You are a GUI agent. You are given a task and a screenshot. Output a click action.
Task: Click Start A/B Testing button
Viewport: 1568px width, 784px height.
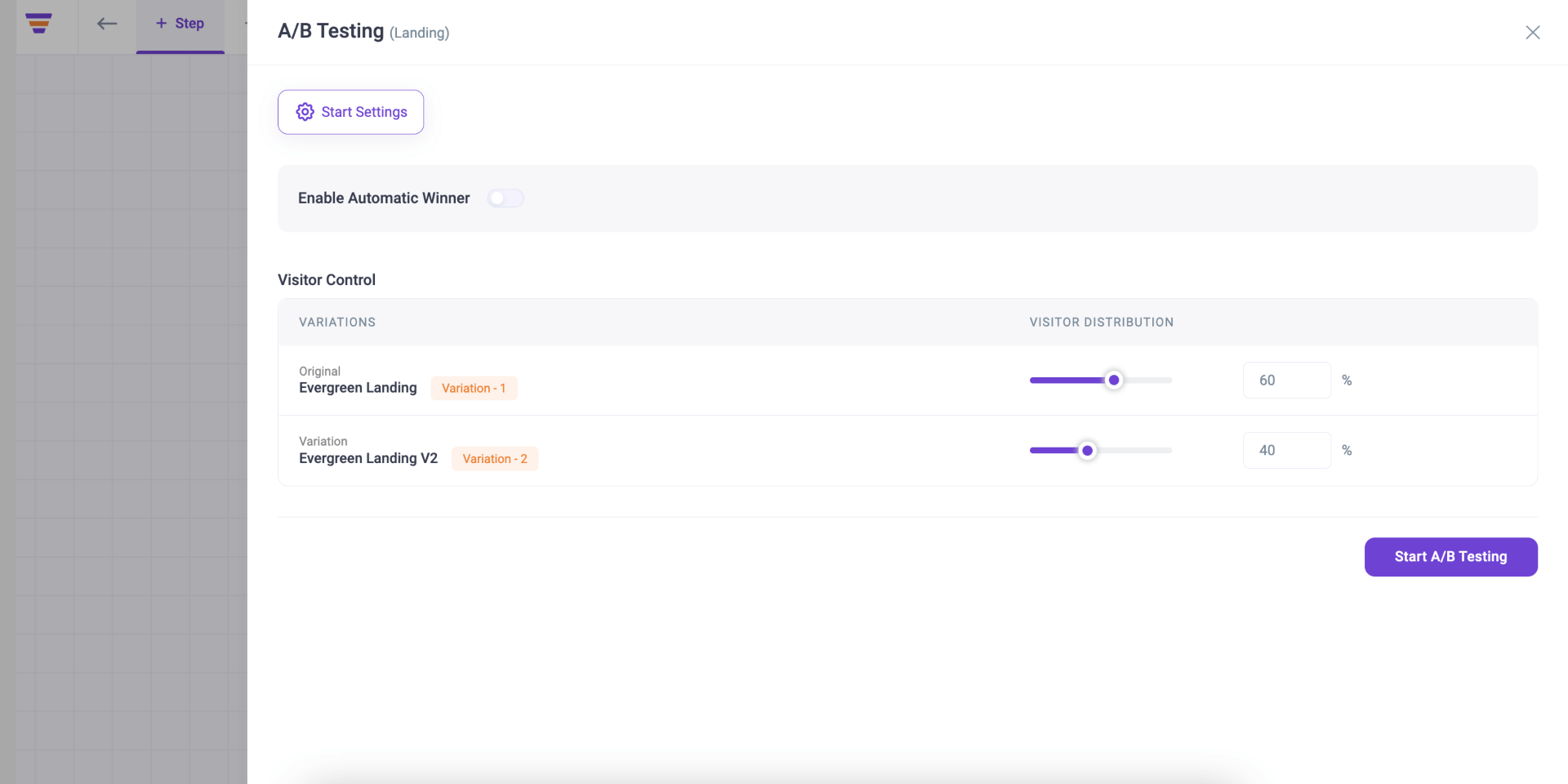1450,557
